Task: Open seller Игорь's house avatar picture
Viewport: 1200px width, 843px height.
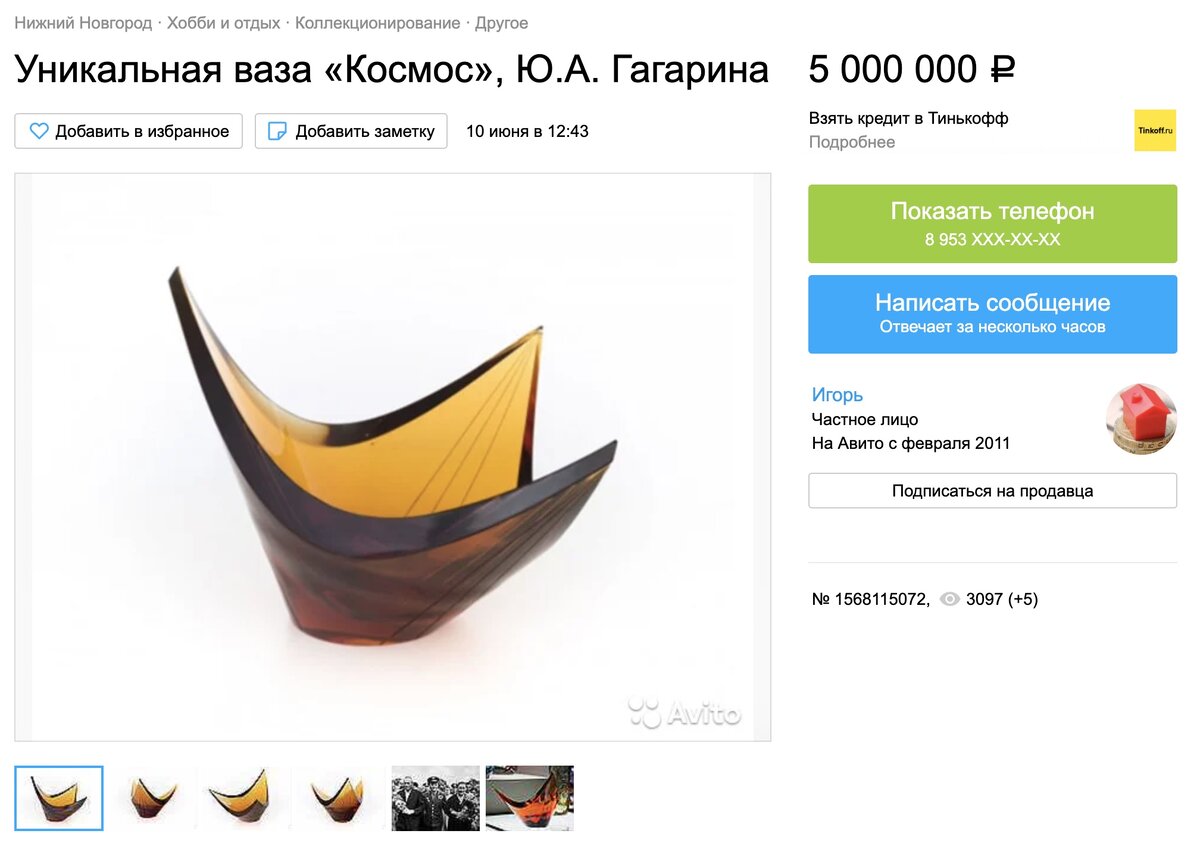Action: pos(1141,419)
